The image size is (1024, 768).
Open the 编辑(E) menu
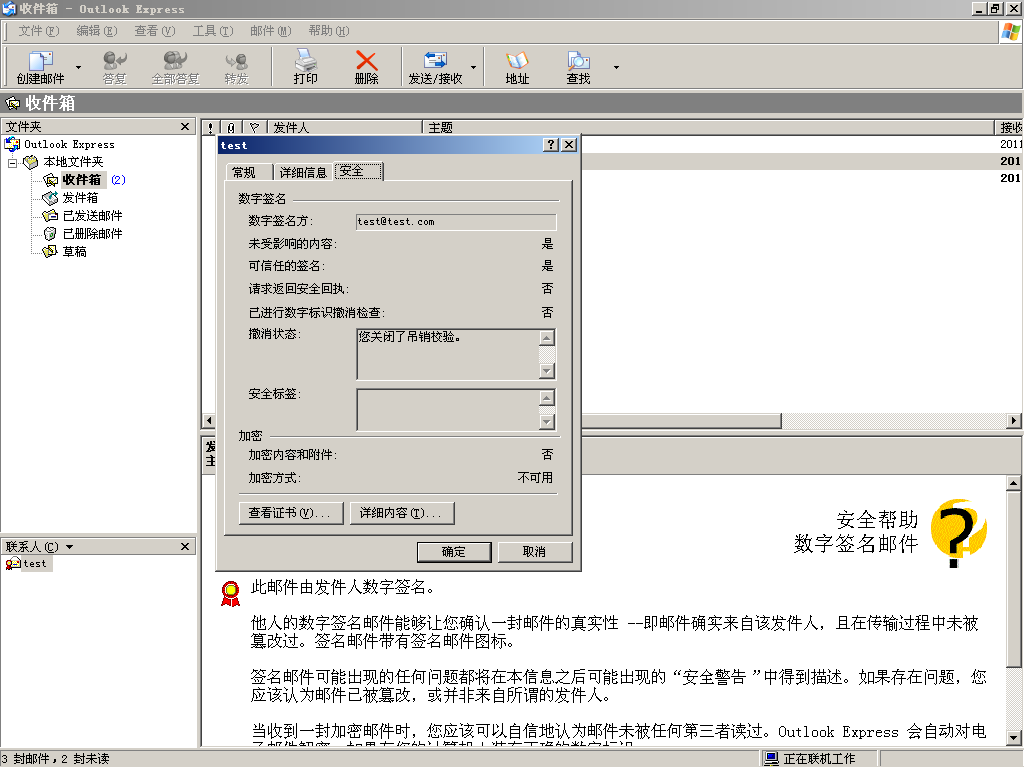(x=97, y=31)
